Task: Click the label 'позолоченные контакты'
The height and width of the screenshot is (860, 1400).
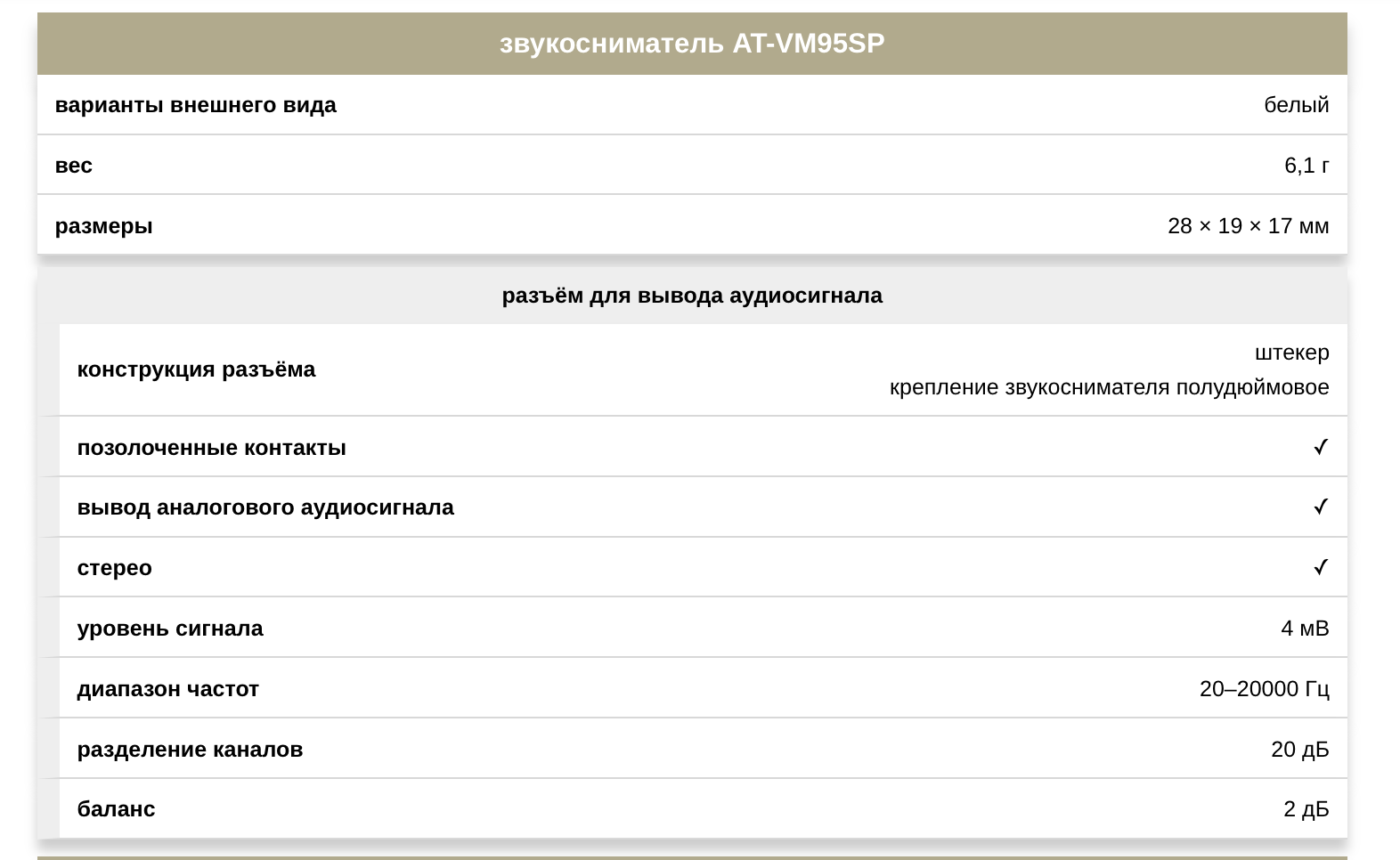Action: point(212,448)
